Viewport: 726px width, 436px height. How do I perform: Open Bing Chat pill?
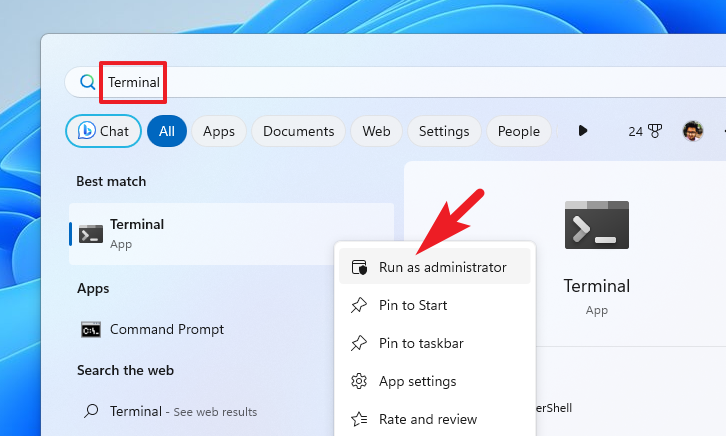[x=103, y=131]
